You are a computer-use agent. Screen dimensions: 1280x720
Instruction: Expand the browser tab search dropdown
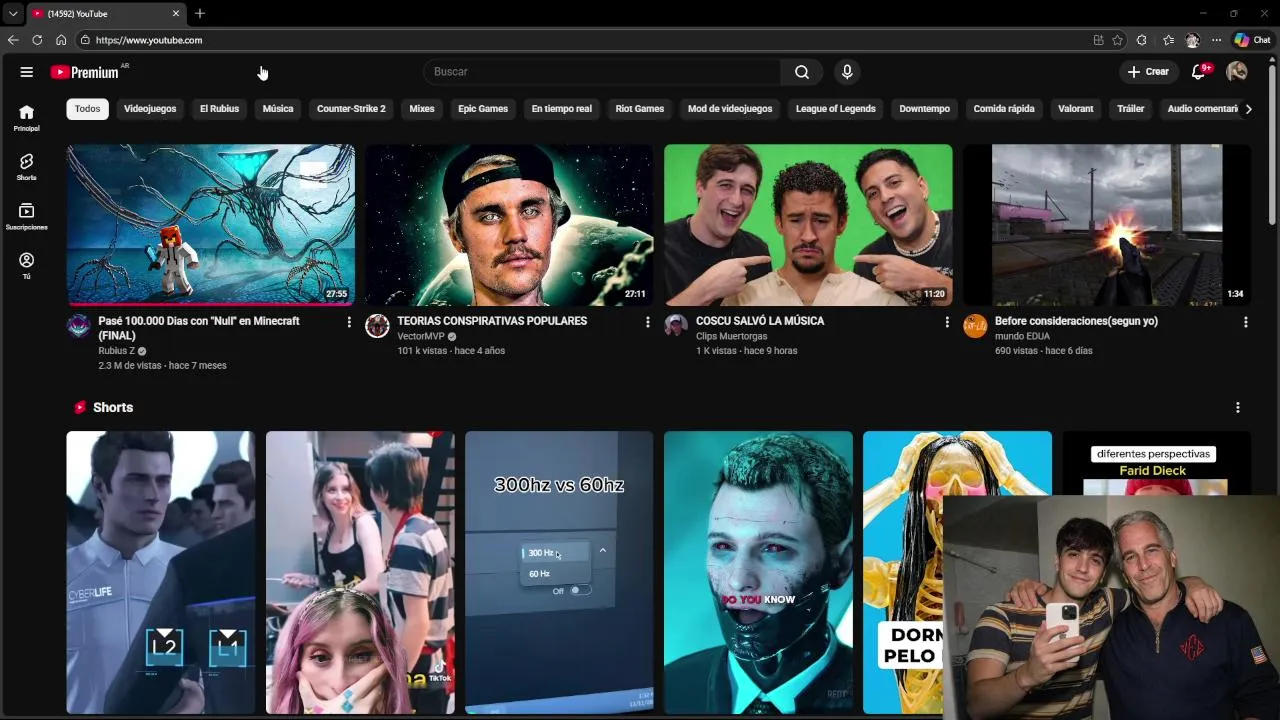pos(12,13)
